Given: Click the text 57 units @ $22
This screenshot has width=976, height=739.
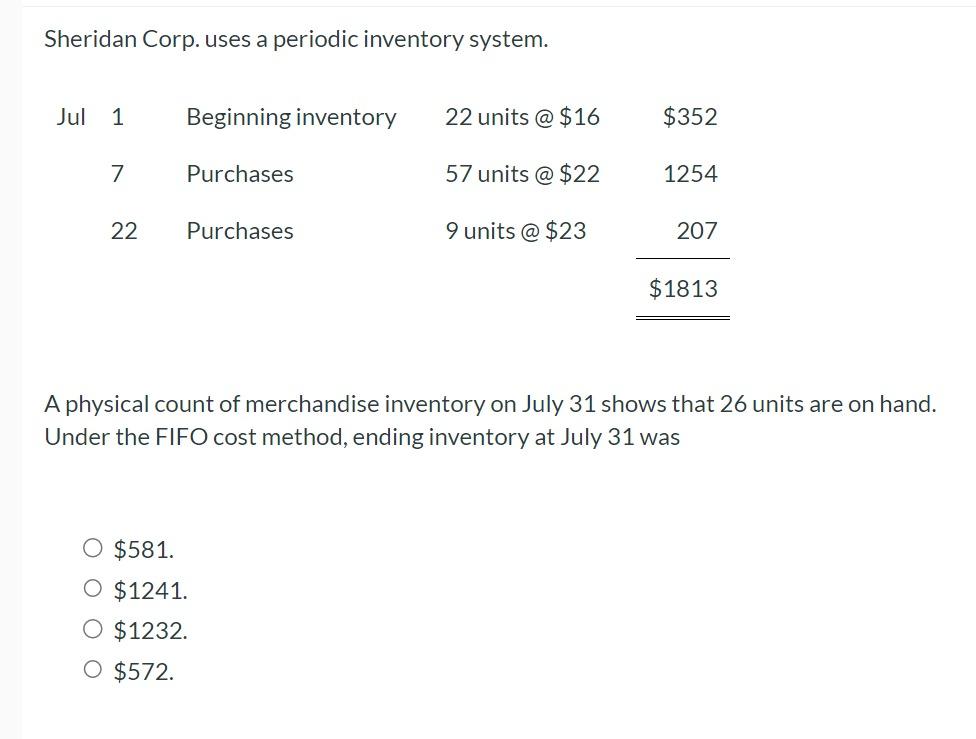Looking at the screenshot, I should (x=524, y=174).
